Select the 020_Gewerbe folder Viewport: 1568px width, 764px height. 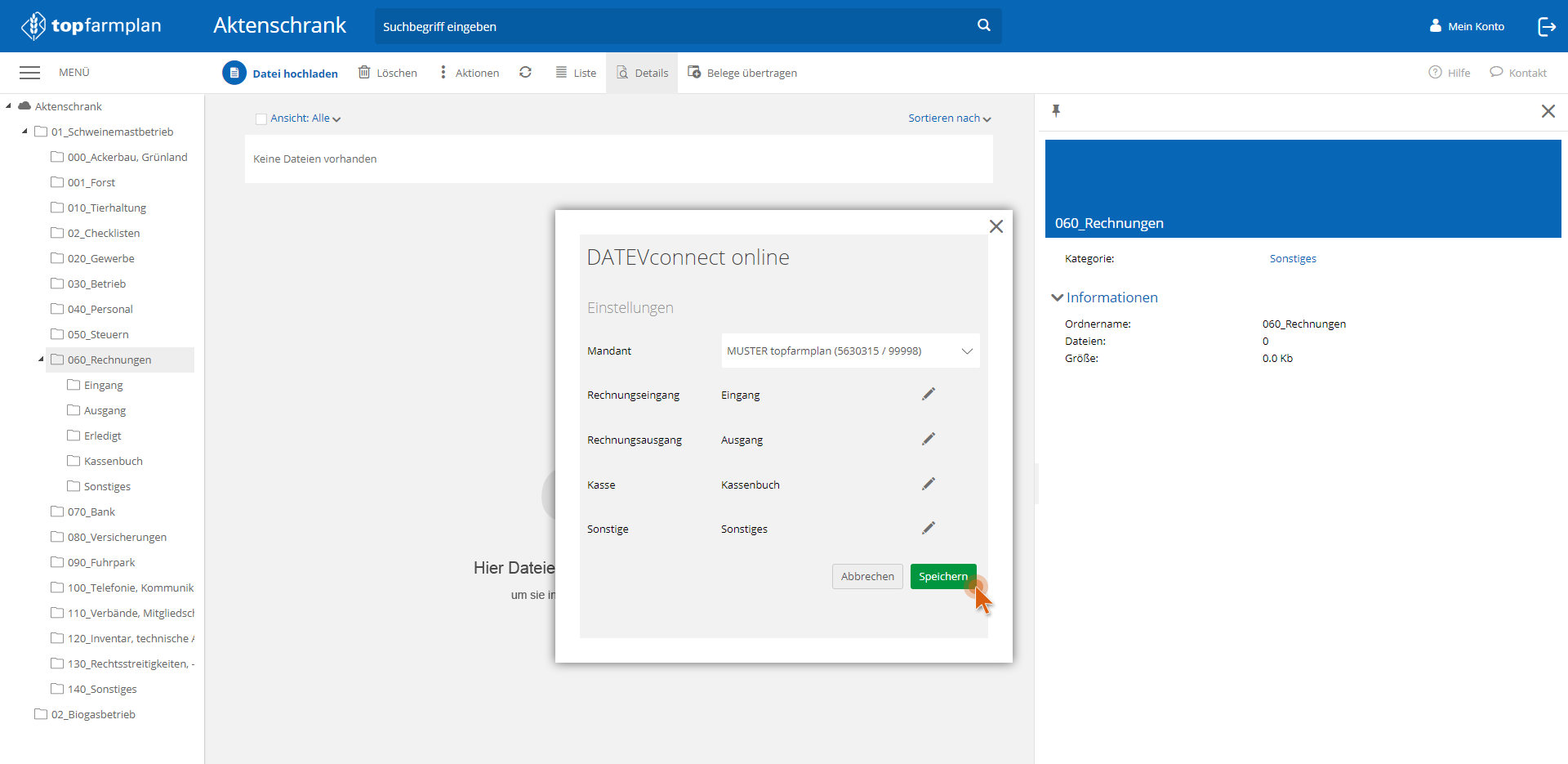point(93,258)
